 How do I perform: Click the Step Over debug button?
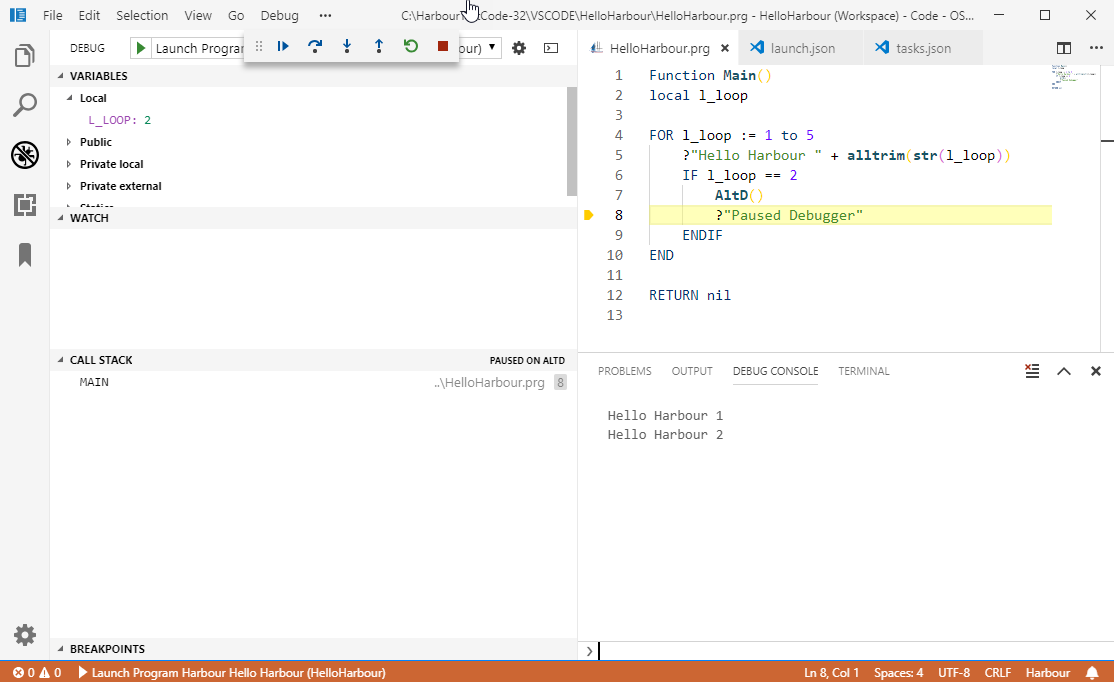click(x=315, y=46)
